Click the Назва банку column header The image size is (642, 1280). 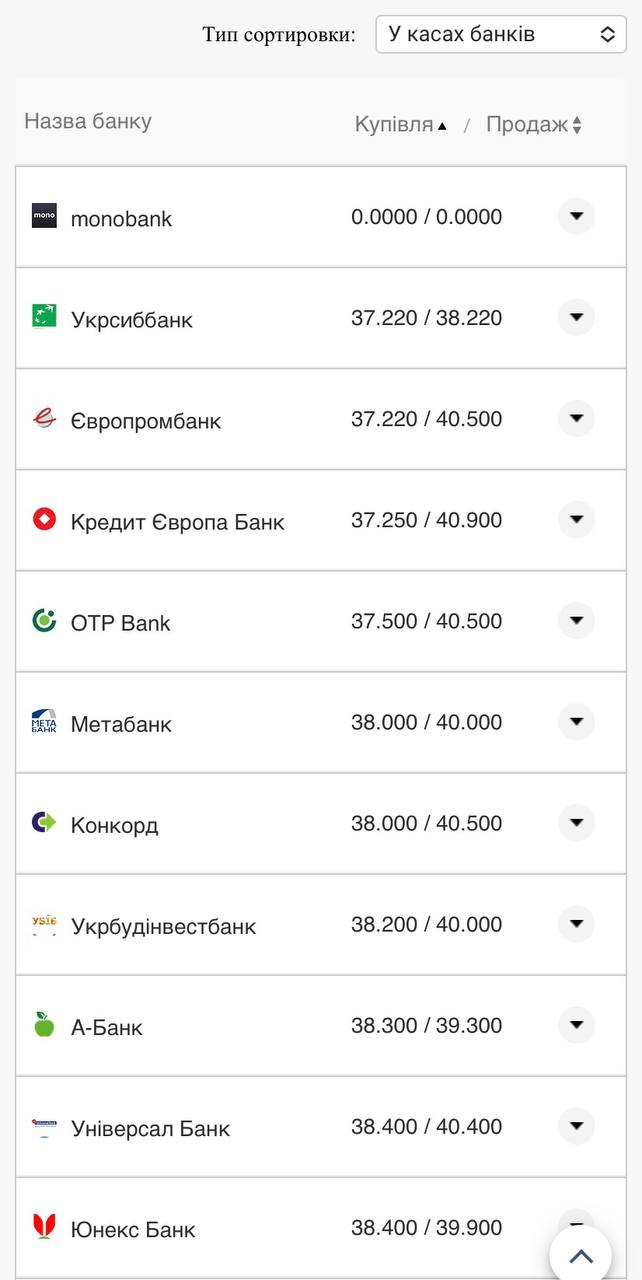point(86,121)
